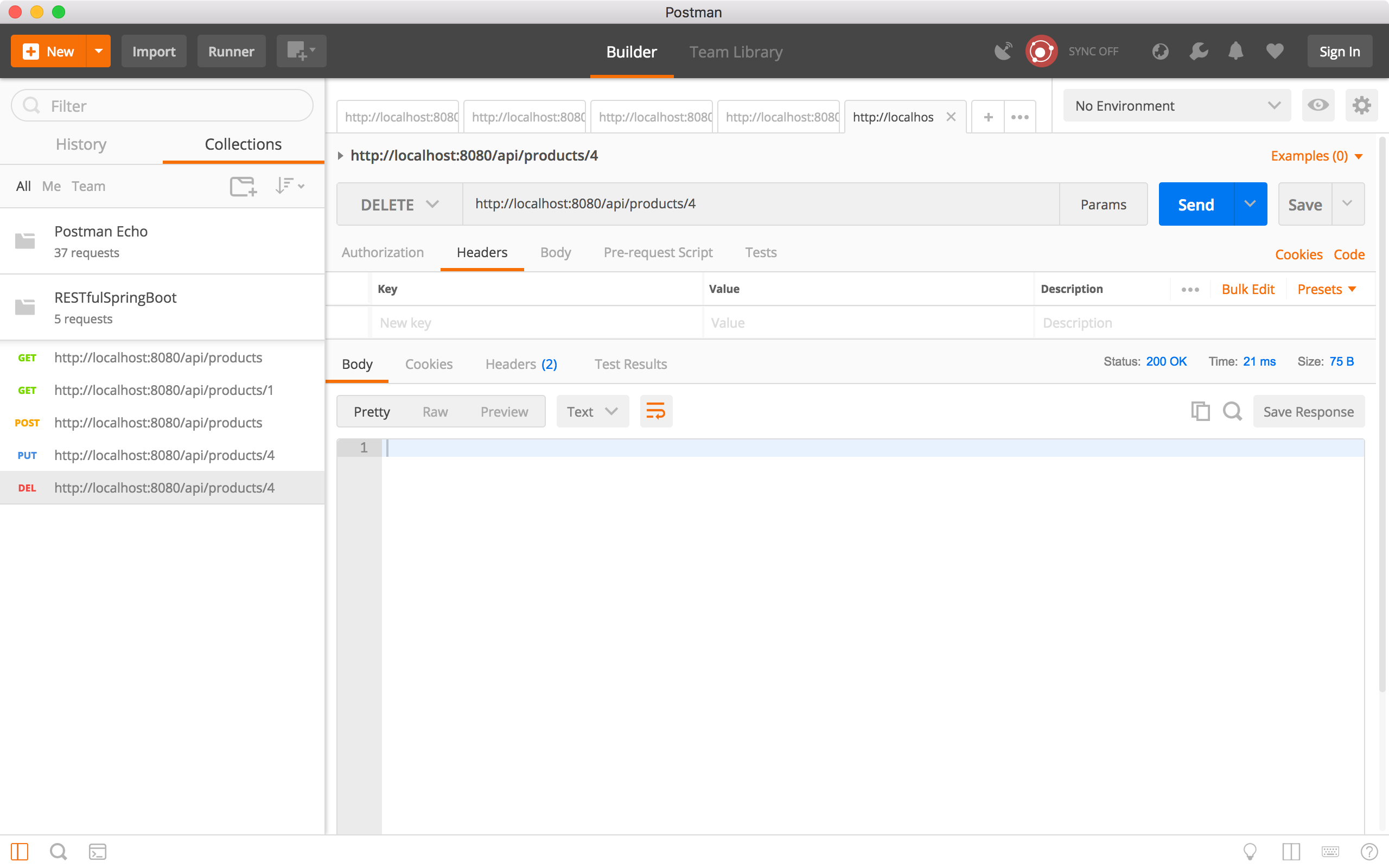
Task: Toggle the sidebar icon in status bar
Action: click(x=20, y=851)
